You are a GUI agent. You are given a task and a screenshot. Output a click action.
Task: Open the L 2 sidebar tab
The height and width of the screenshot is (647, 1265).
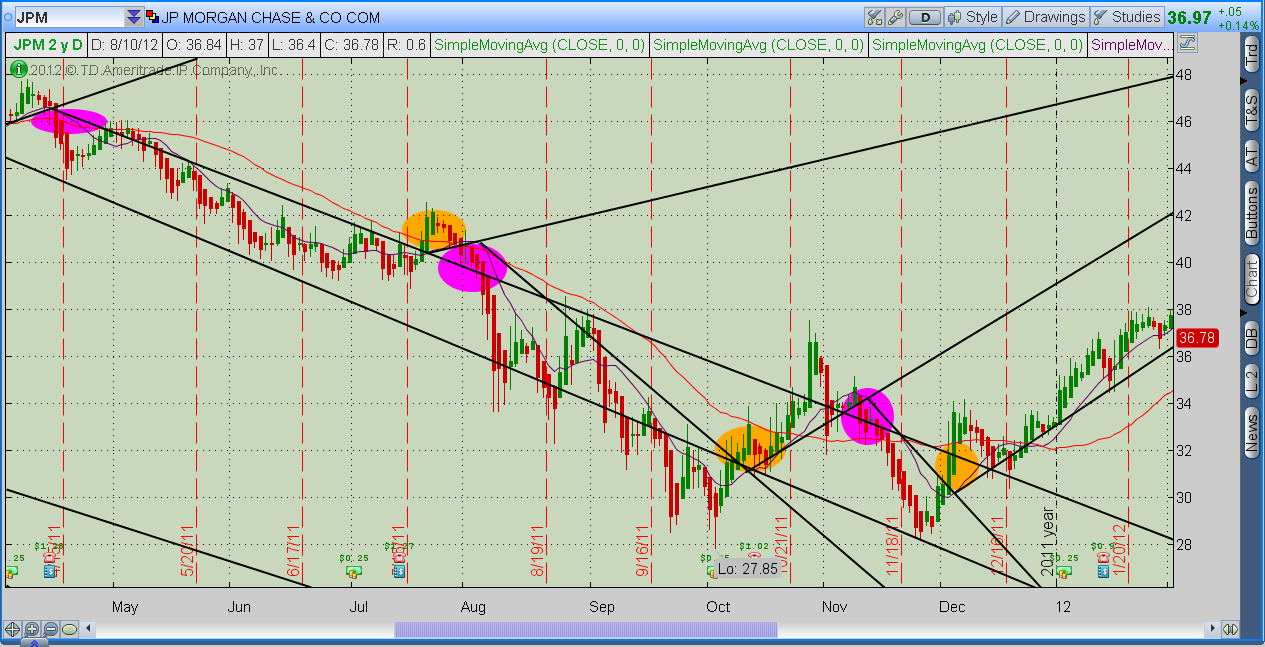[x=1251, y=382]
